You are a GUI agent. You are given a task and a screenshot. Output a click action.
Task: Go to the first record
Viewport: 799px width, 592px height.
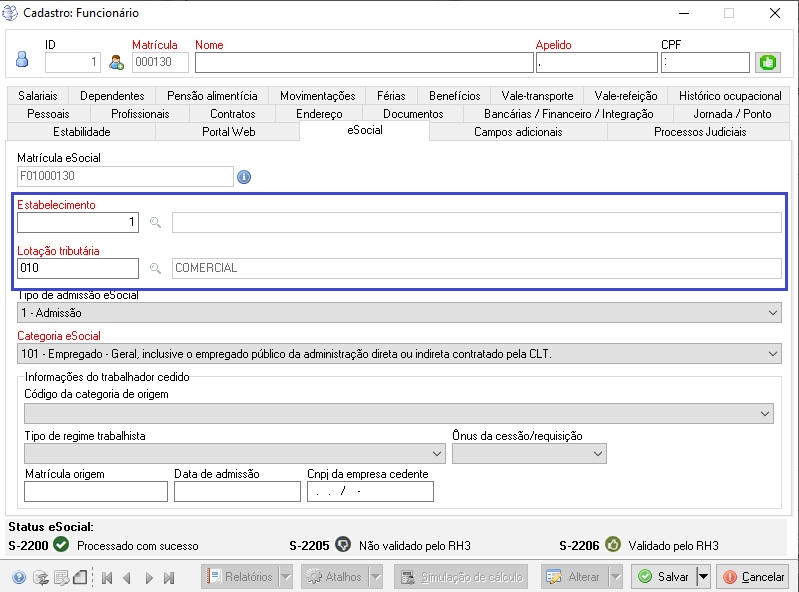(106, 577)
